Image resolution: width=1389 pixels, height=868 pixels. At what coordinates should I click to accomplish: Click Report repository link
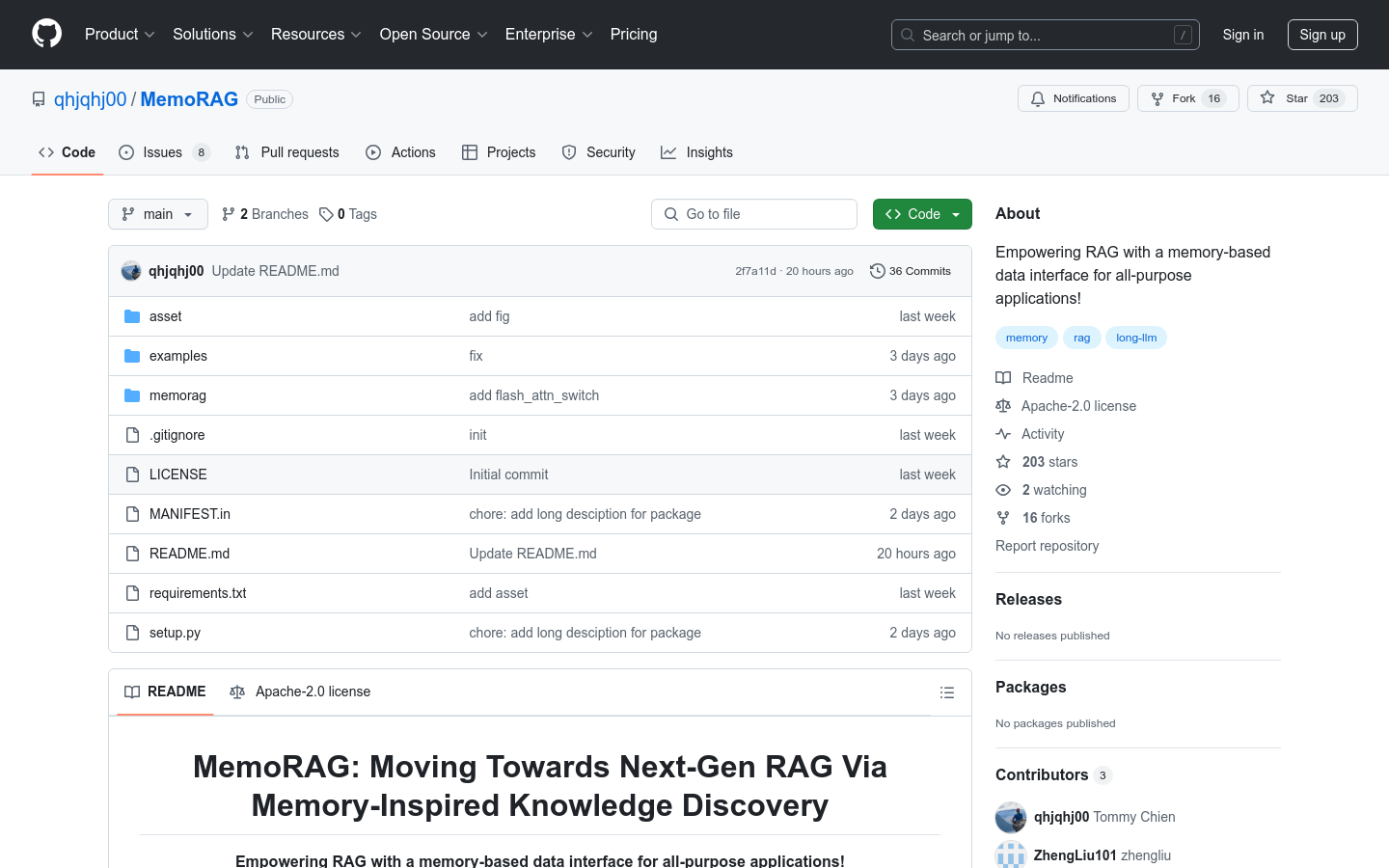[x=1048, y=546]
